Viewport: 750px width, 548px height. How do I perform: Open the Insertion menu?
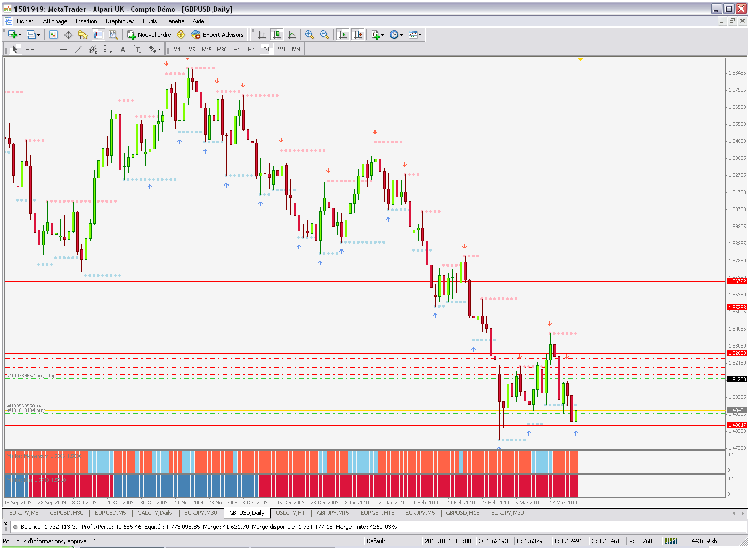pos(86,21)
